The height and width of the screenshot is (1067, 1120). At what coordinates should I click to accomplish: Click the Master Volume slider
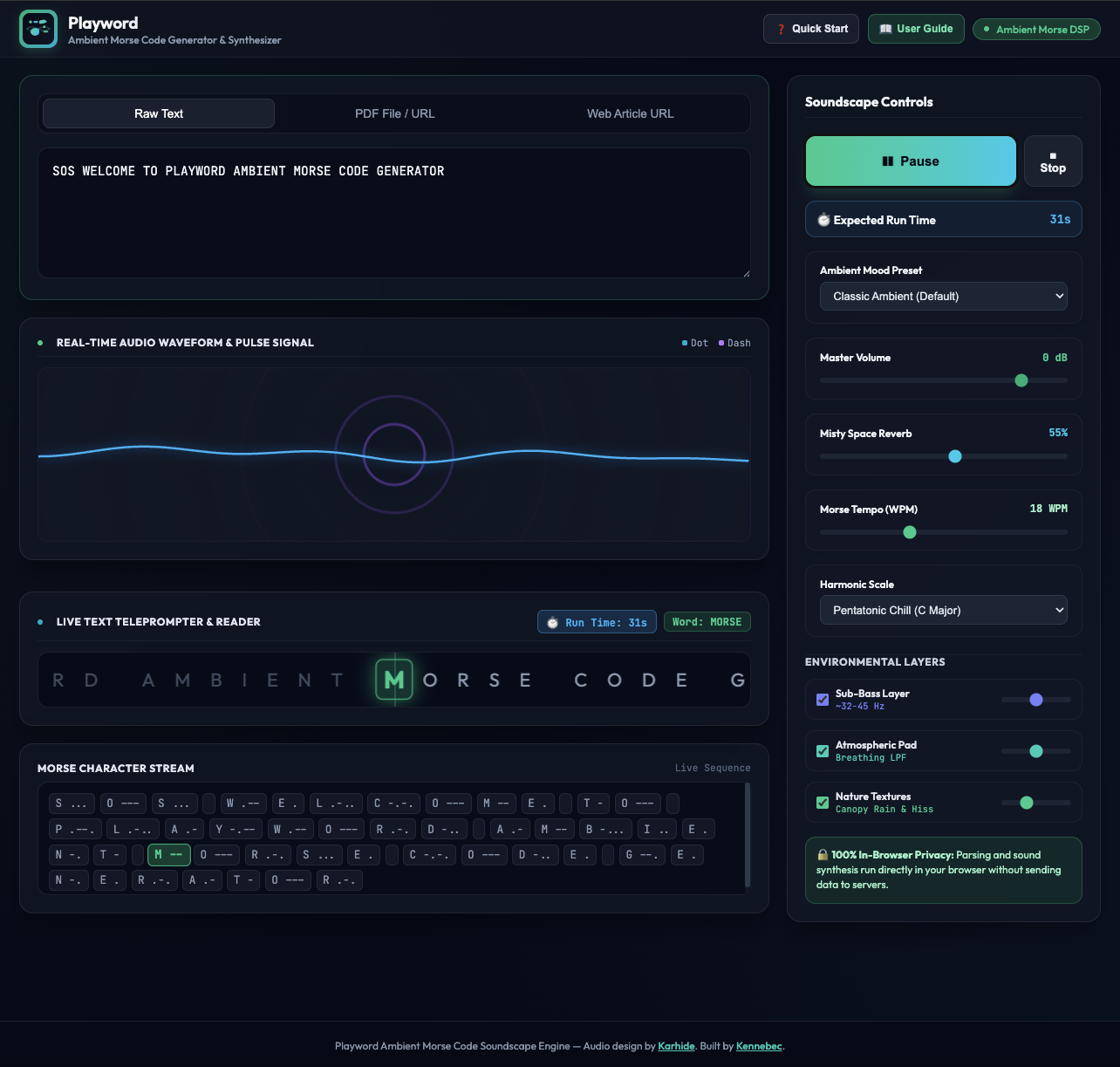pyautogui.click(x=944, y=380)
